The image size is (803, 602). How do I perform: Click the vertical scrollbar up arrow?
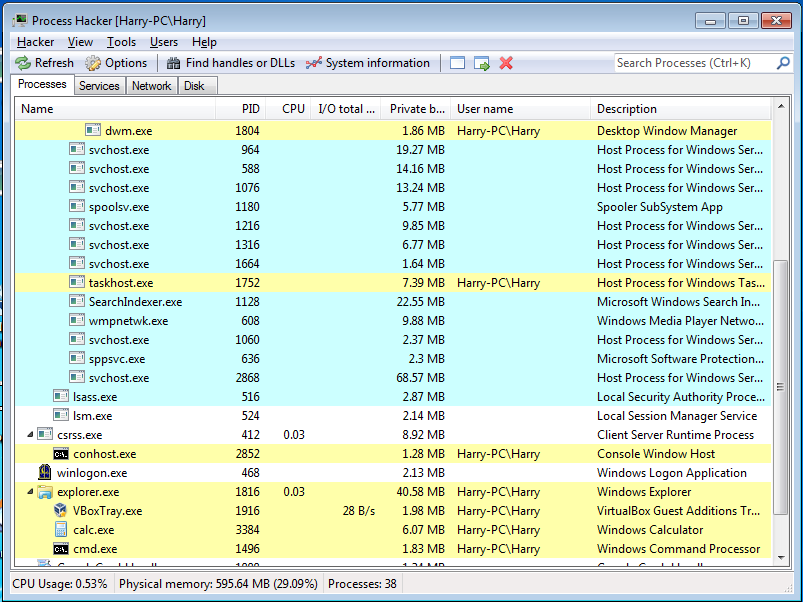click(780, 106)
